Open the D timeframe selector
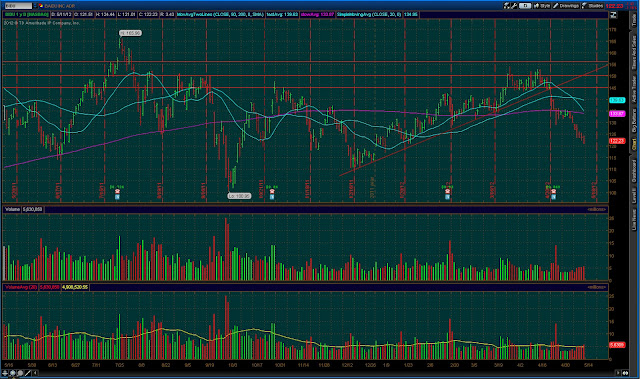Viewport: 640px width, 379px height. click(525, 6)
